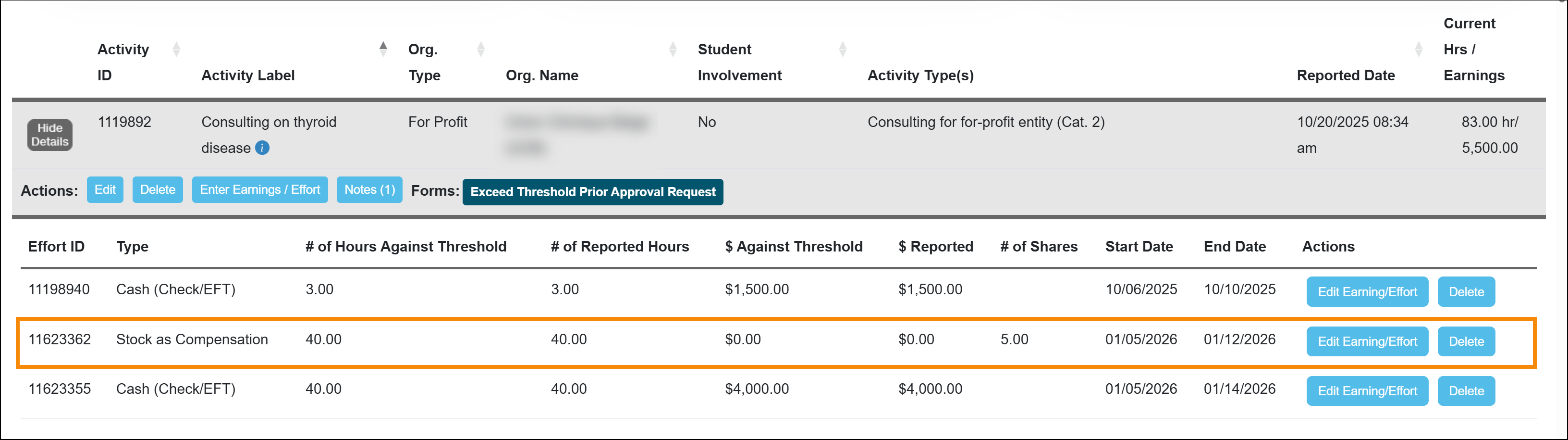Edit Earning/Effort for effort 11198940
Image resolution: width=1568 pixels, height=440 pixels.
[1367, 292]
